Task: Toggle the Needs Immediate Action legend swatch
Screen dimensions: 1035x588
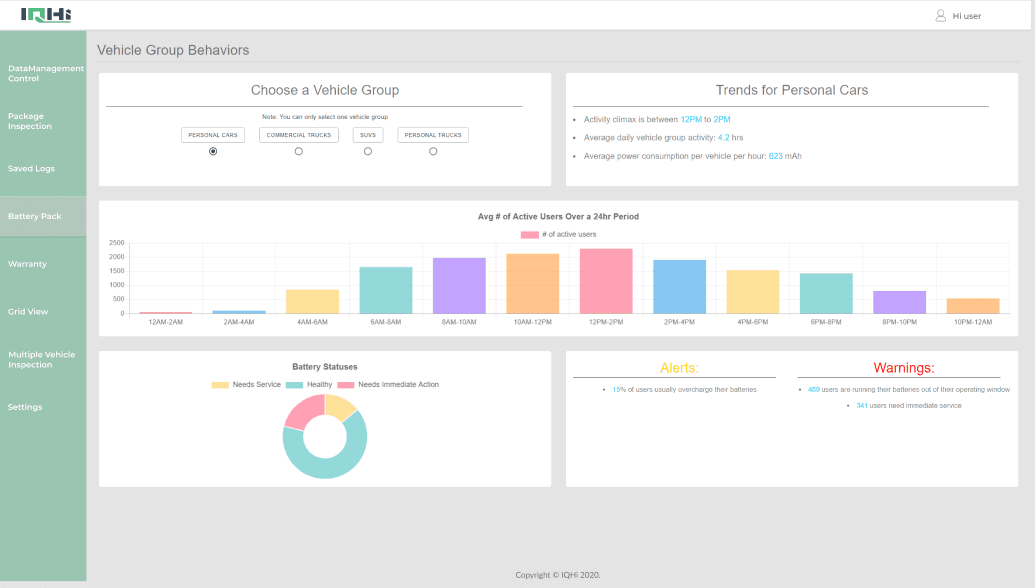Action: [x=346, y=385]
